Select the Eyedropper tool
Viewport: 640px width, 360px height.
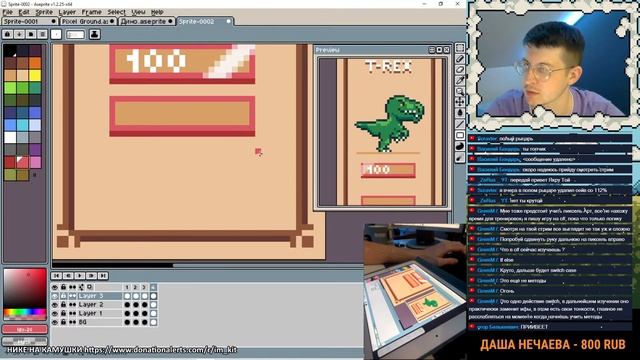tap(460, 80)
